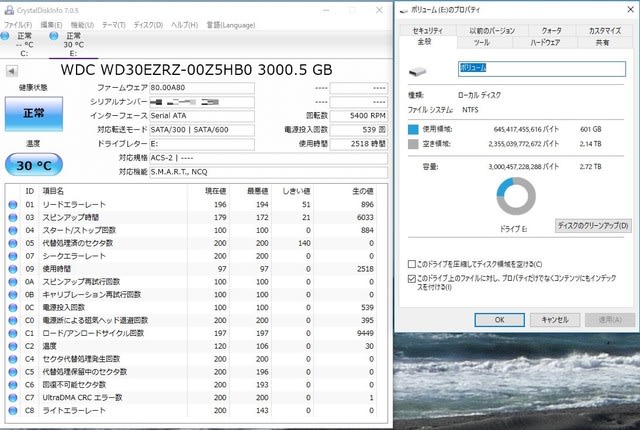This screenshot has height=430, width=640.
Task: Click the 生の値 column header
Action: coord(362,191)
